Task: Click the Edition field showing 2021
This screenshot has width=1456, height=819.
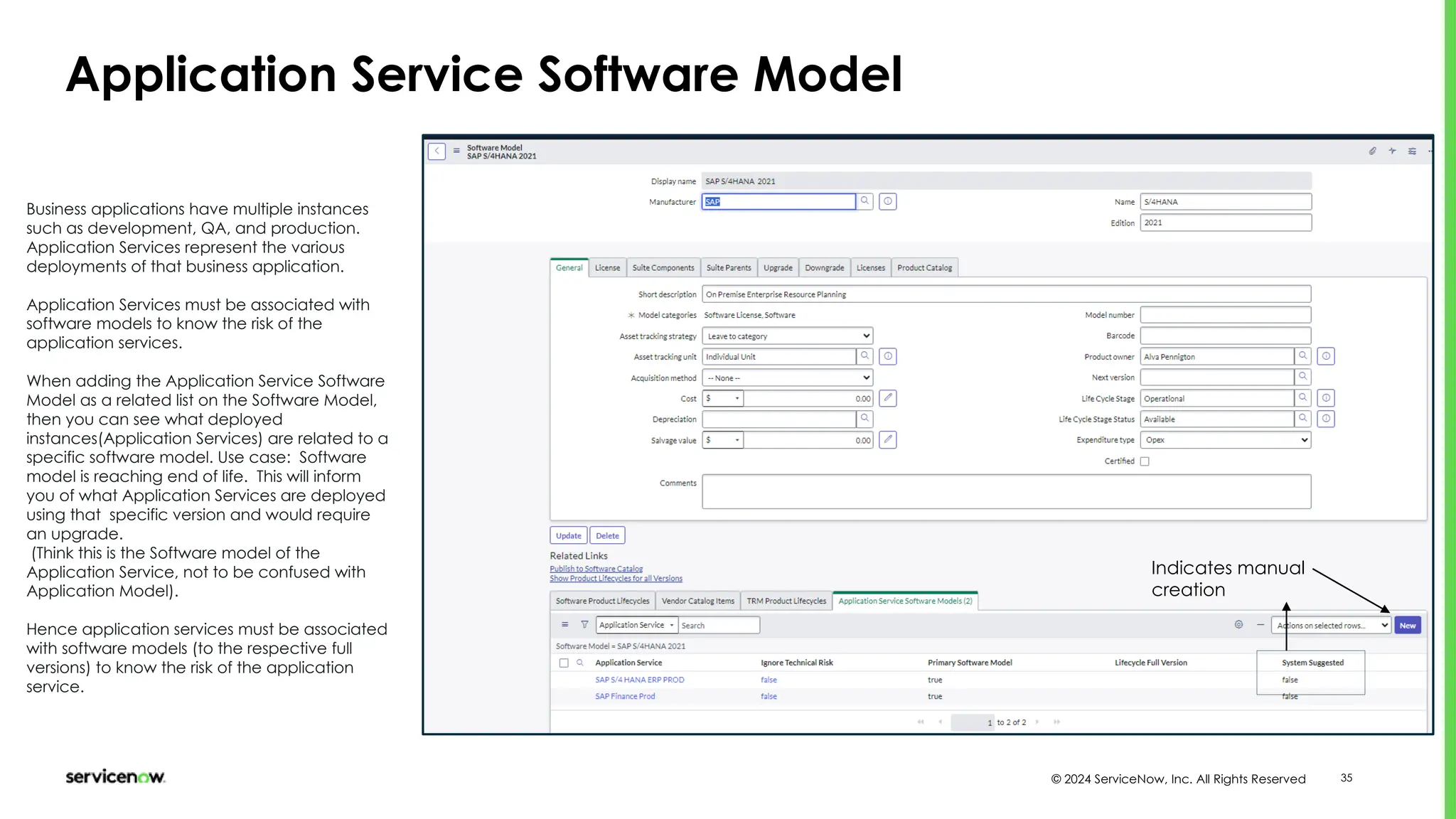Action: click(x=1226, y=223)
